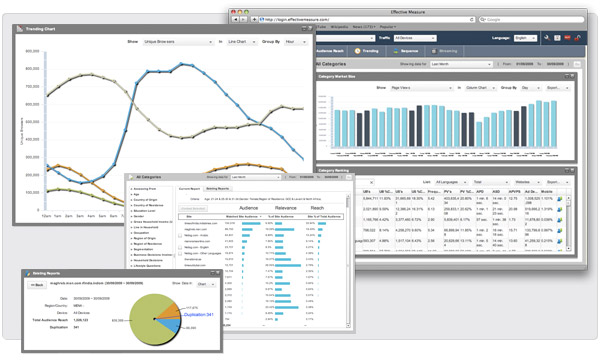
Task: Open Export dropdown in Category Ranking
Action: pos(558,182)
